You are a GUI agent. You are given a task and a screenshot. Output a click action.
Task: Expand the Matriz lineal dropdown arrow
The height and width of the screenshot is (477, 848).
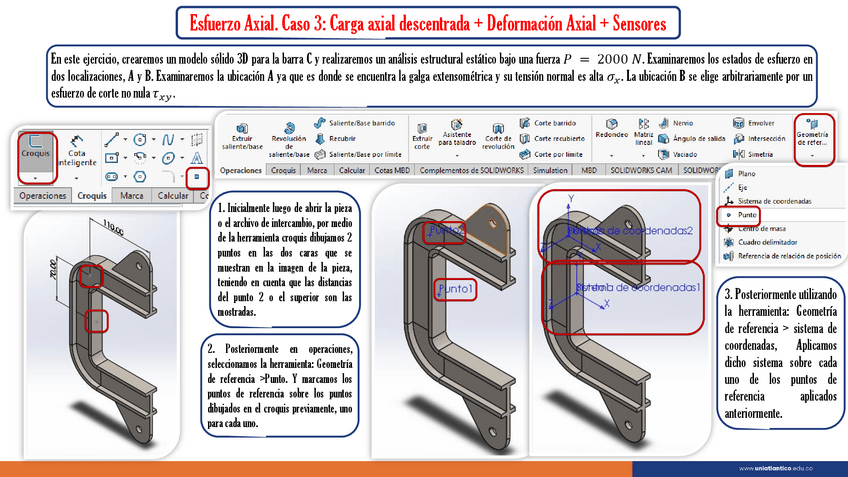point(644,156)
